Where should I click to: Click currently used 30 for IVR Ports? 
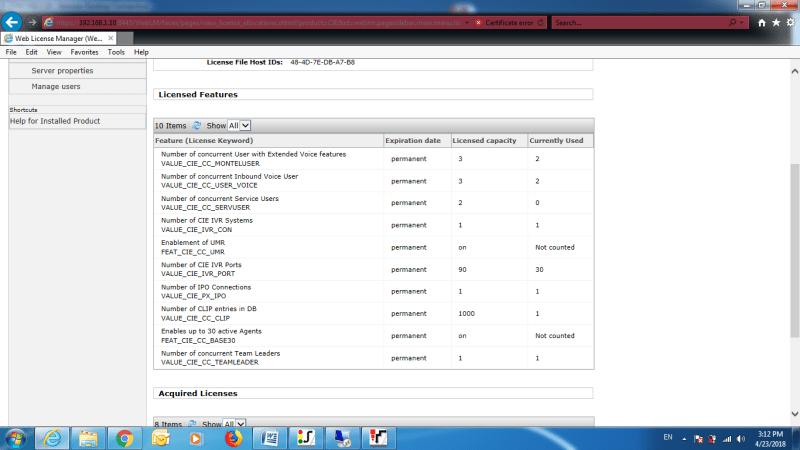(x=539, y=269)
